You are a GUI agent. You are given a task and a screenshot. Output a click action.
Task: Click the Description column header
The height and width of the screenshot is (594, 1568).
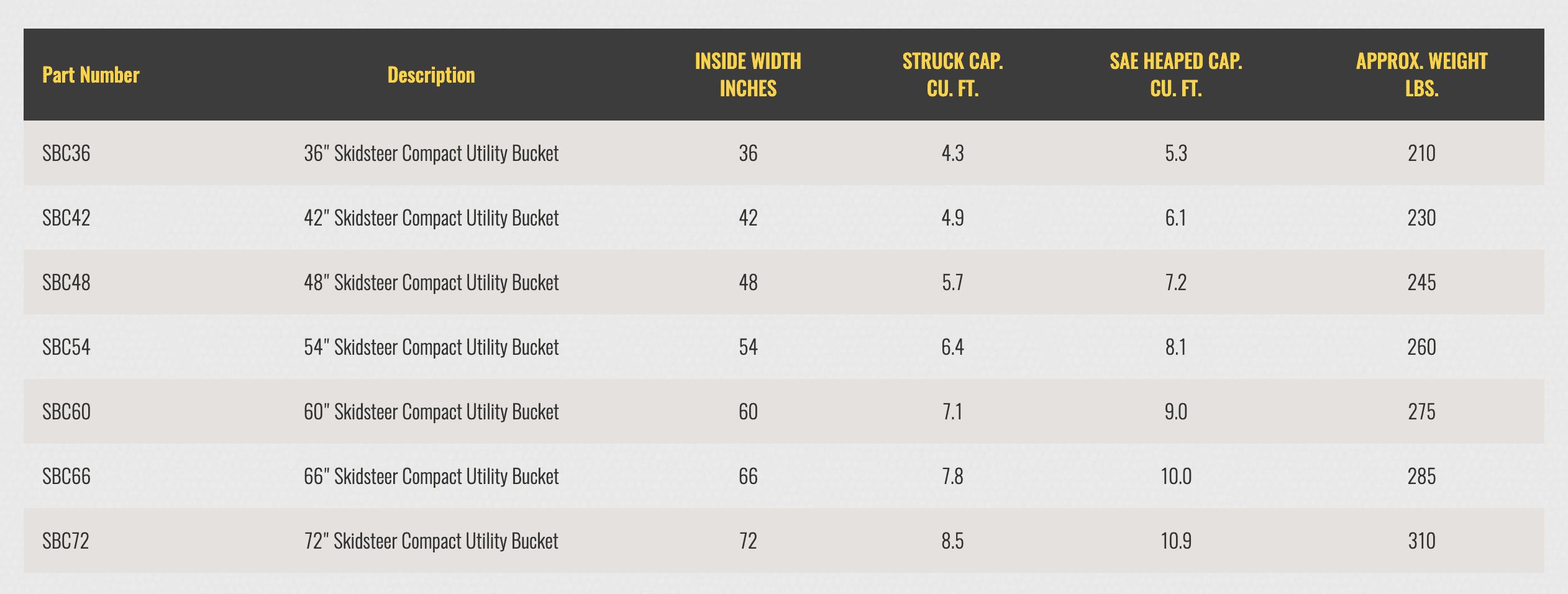pyautogui.click(x=431, y=75)
